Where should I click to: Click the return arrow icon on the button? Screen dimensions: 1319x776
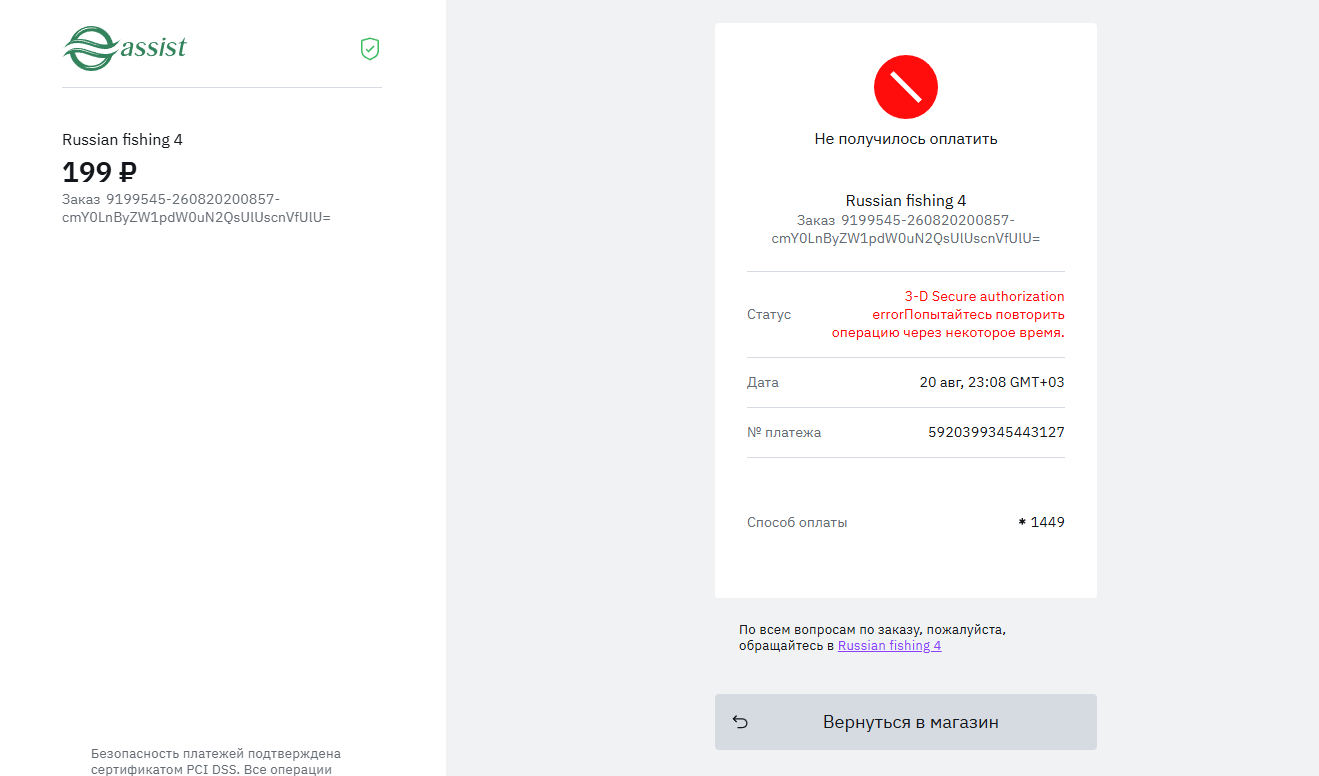[740, 722]
